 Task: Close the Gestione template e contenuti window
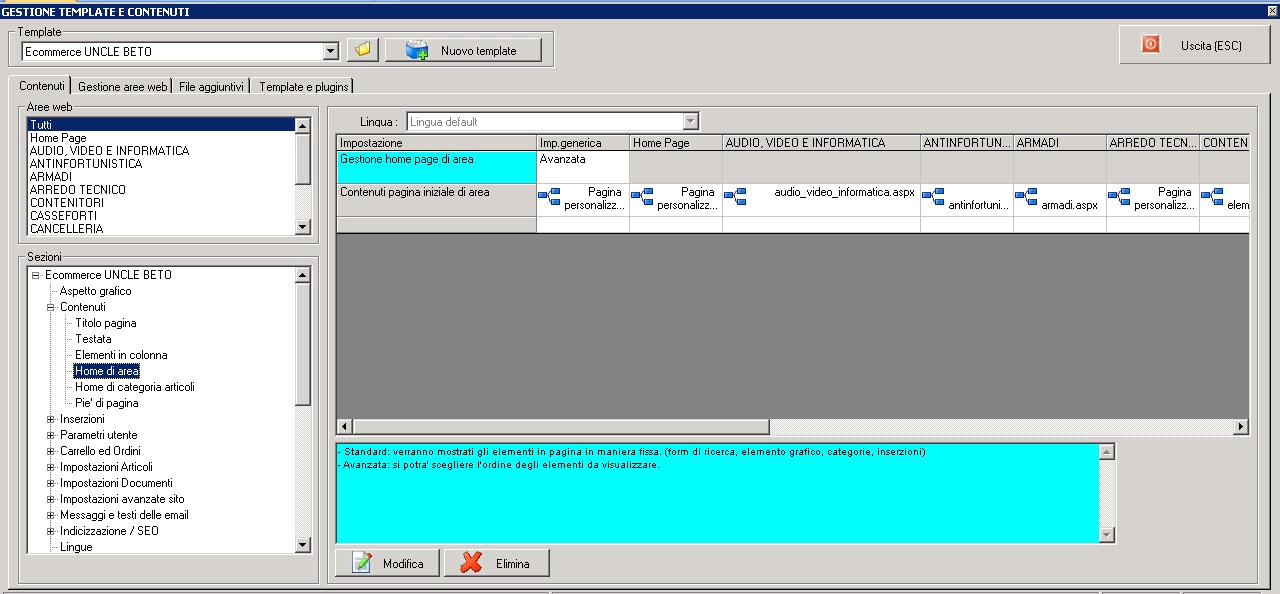tap(1271, 11)
